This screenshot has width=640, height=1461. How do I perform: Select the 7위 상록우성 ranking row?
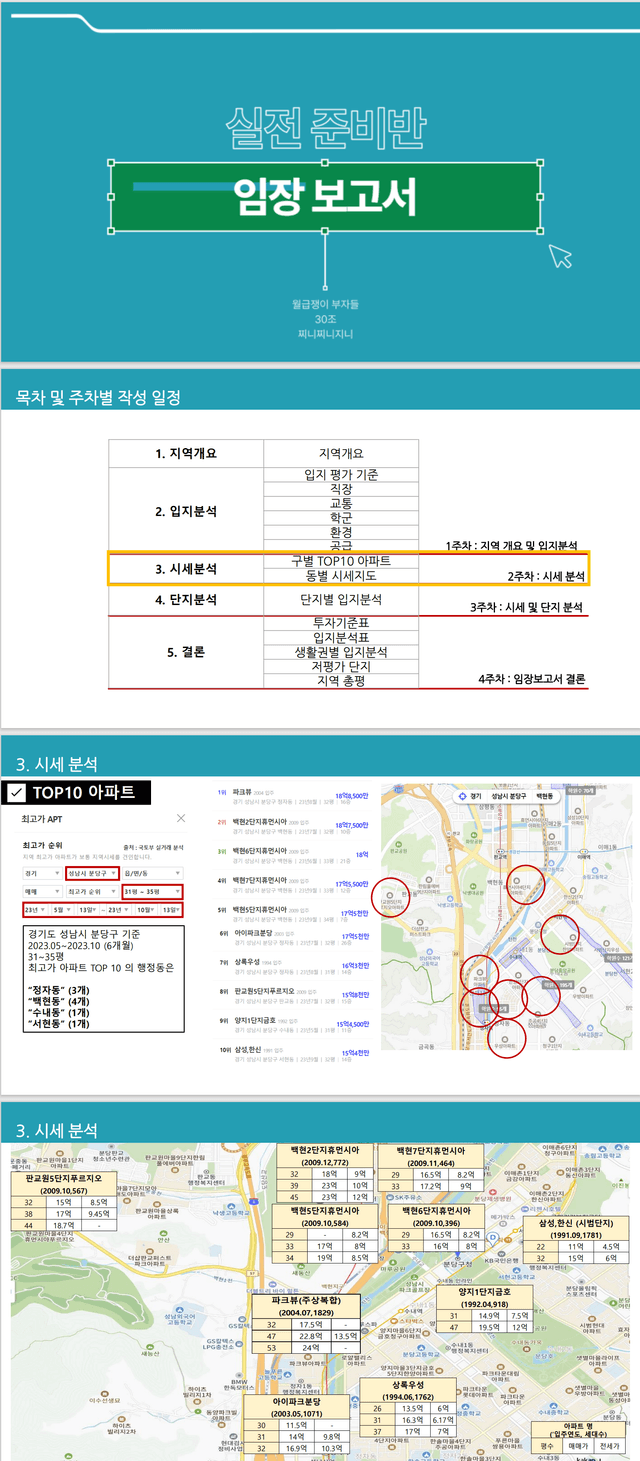tap(294, 965)
